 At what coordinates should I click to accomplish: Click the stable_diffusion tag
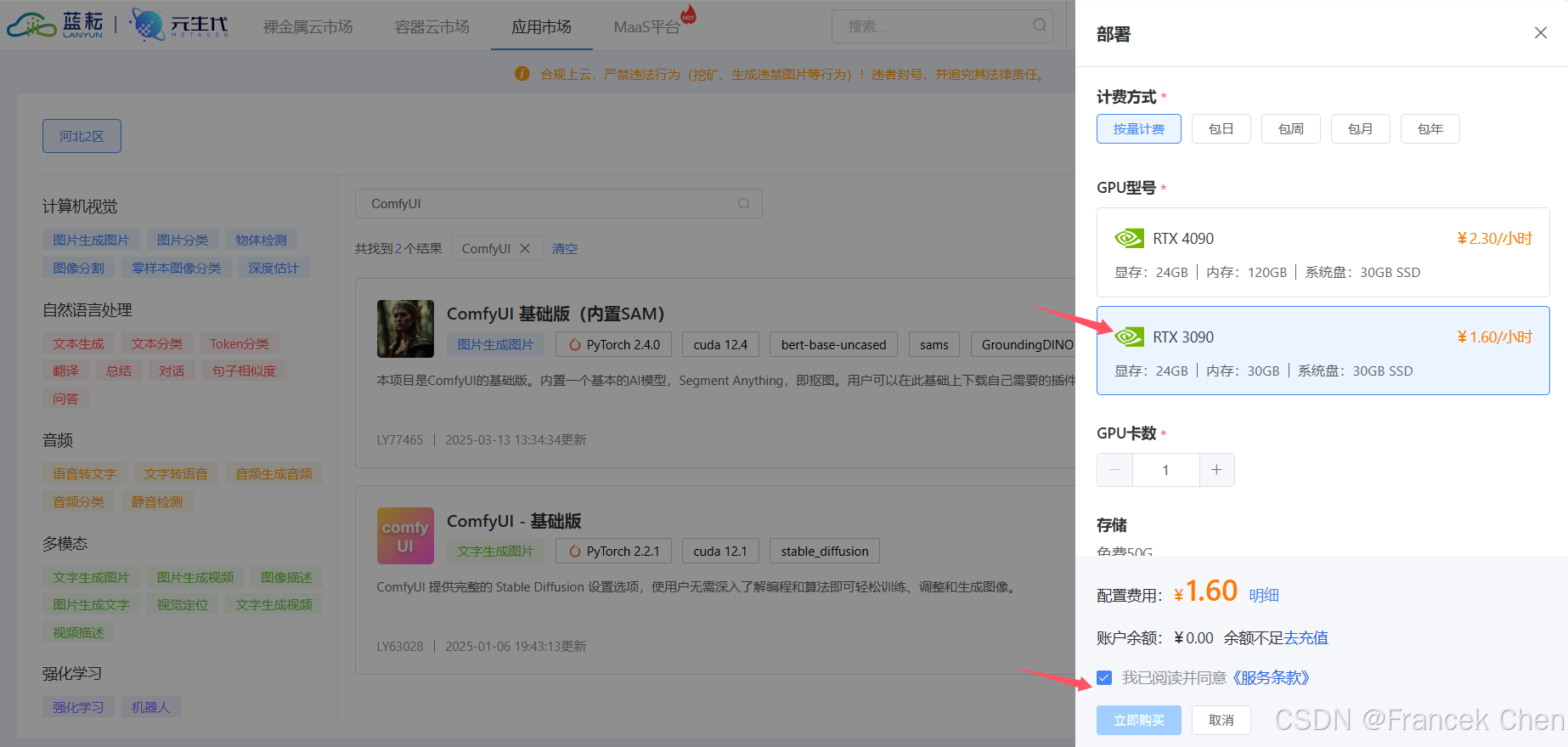tap(825, 552)
